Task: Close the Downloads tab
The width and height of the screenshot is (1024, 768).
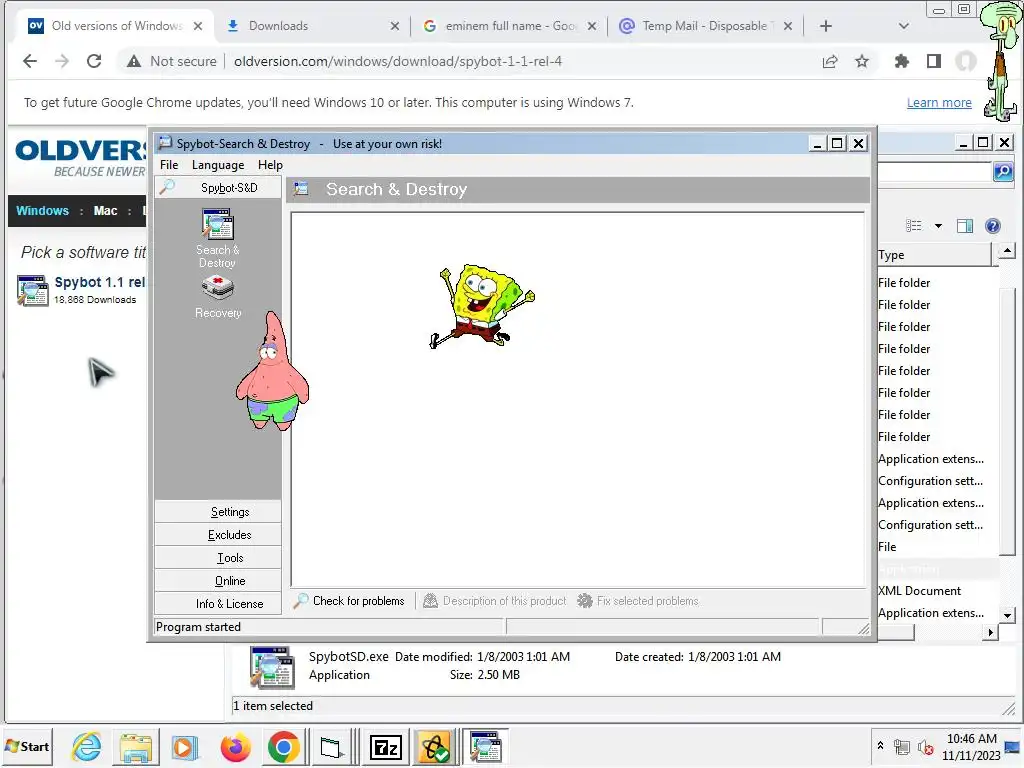Action: [x=394, y=26]
